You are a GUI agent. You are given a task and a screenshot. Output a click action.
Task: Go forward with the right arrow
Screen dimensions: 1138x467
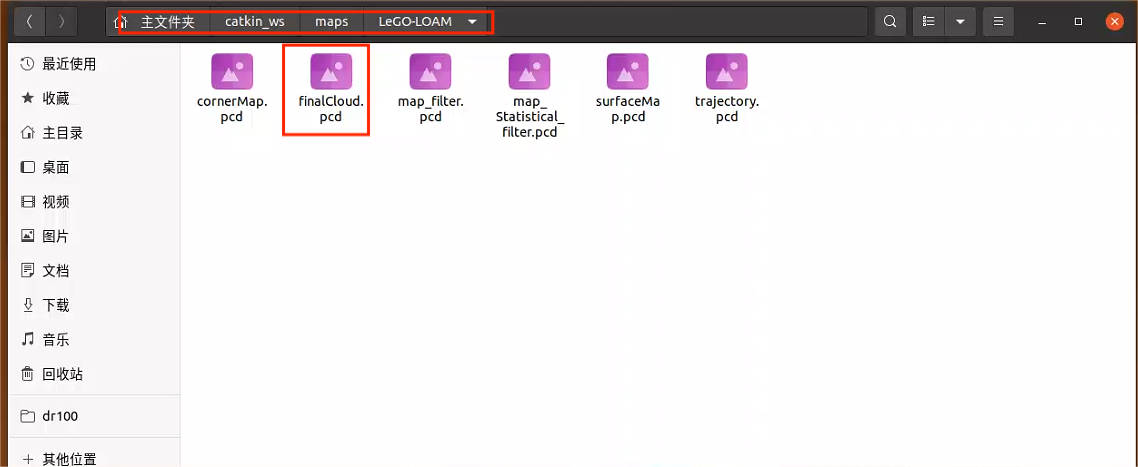(x=62, y=21)
